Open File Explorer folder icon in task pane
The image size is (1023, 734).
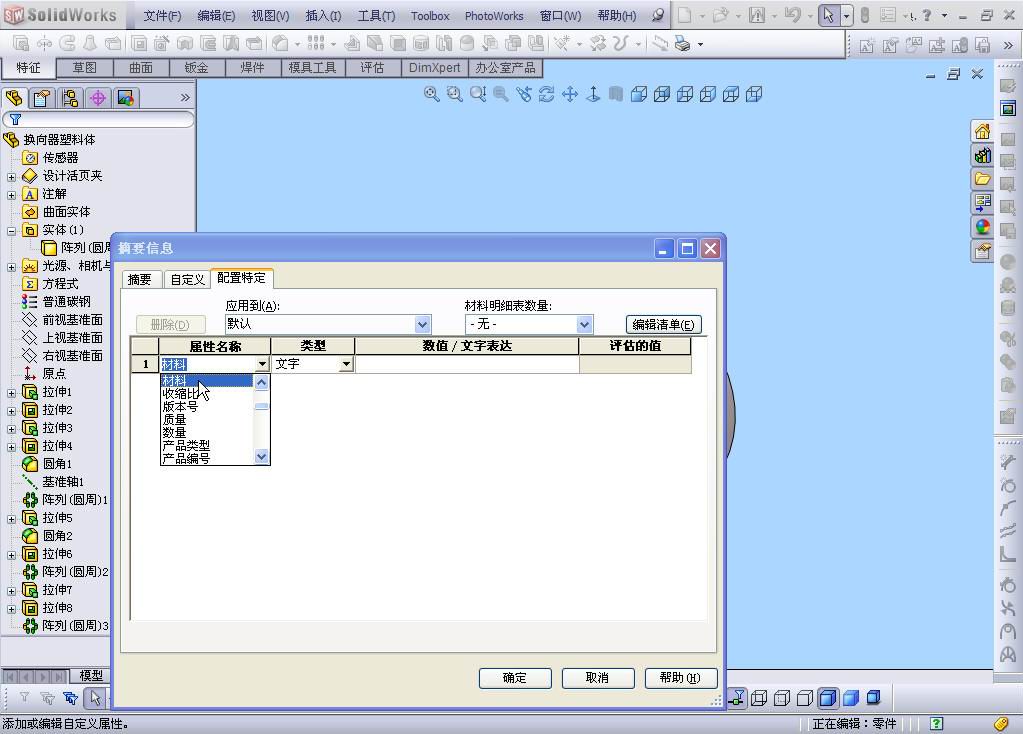click(983, 179)
